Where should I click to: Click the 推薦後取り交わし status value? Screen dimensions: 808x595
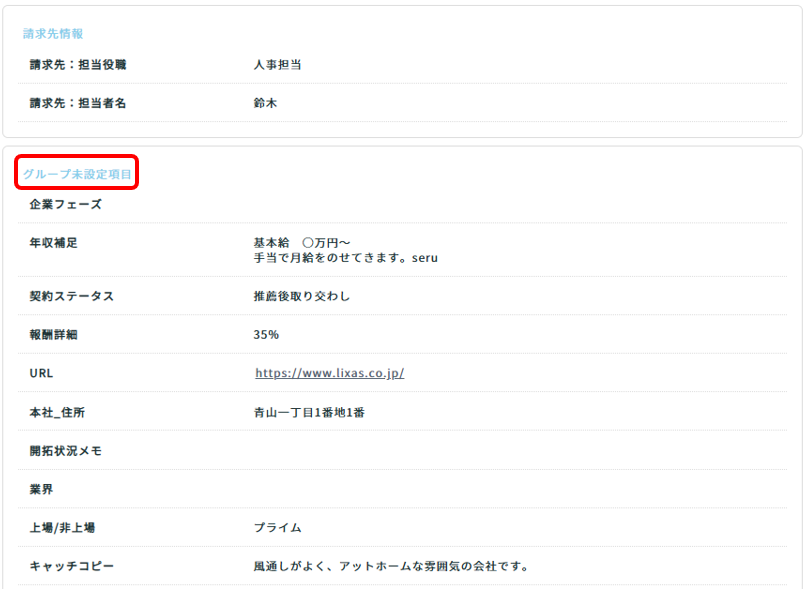click(302, 296)
